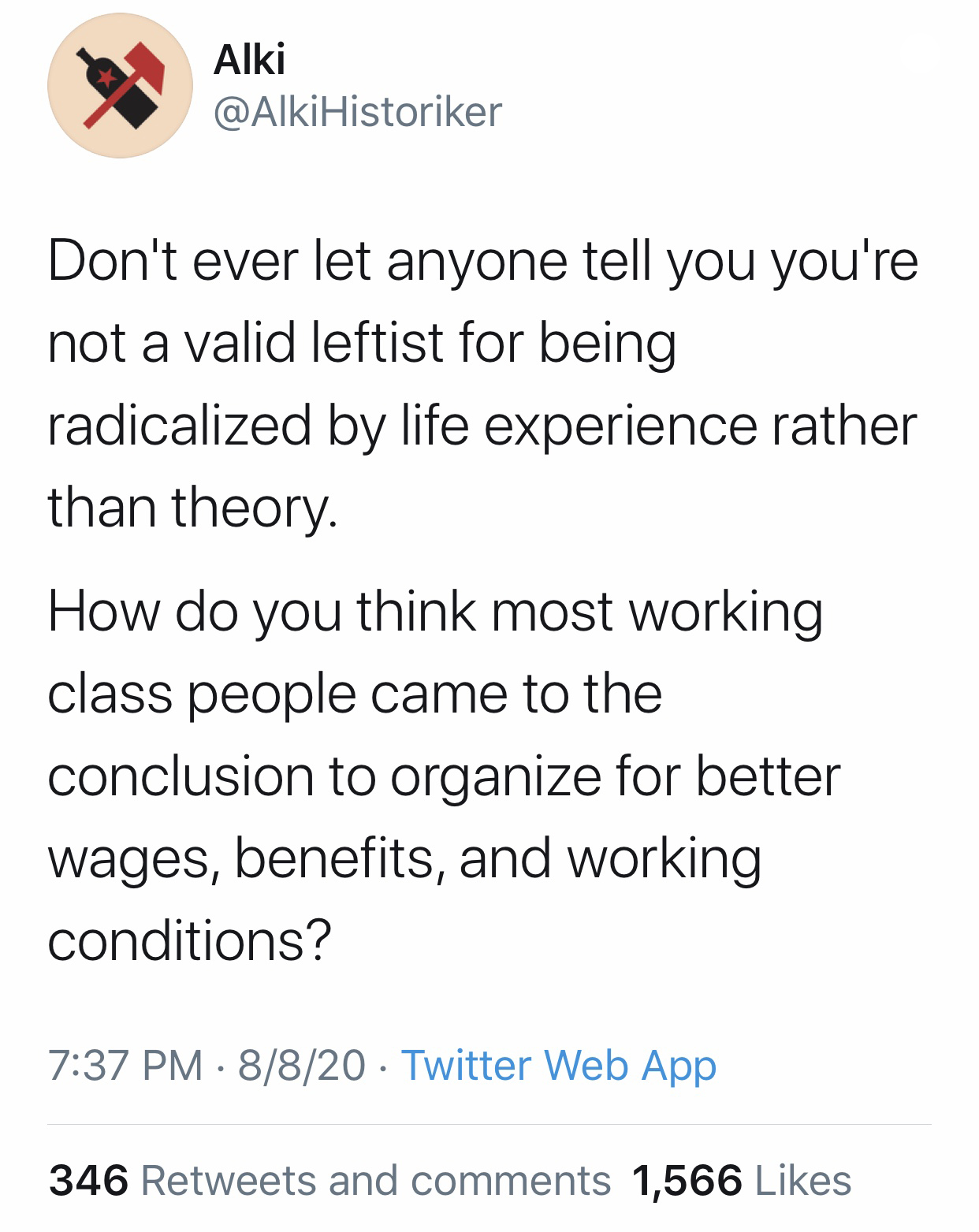Click the word 'Likes' in stats row

pos(803,1180)
